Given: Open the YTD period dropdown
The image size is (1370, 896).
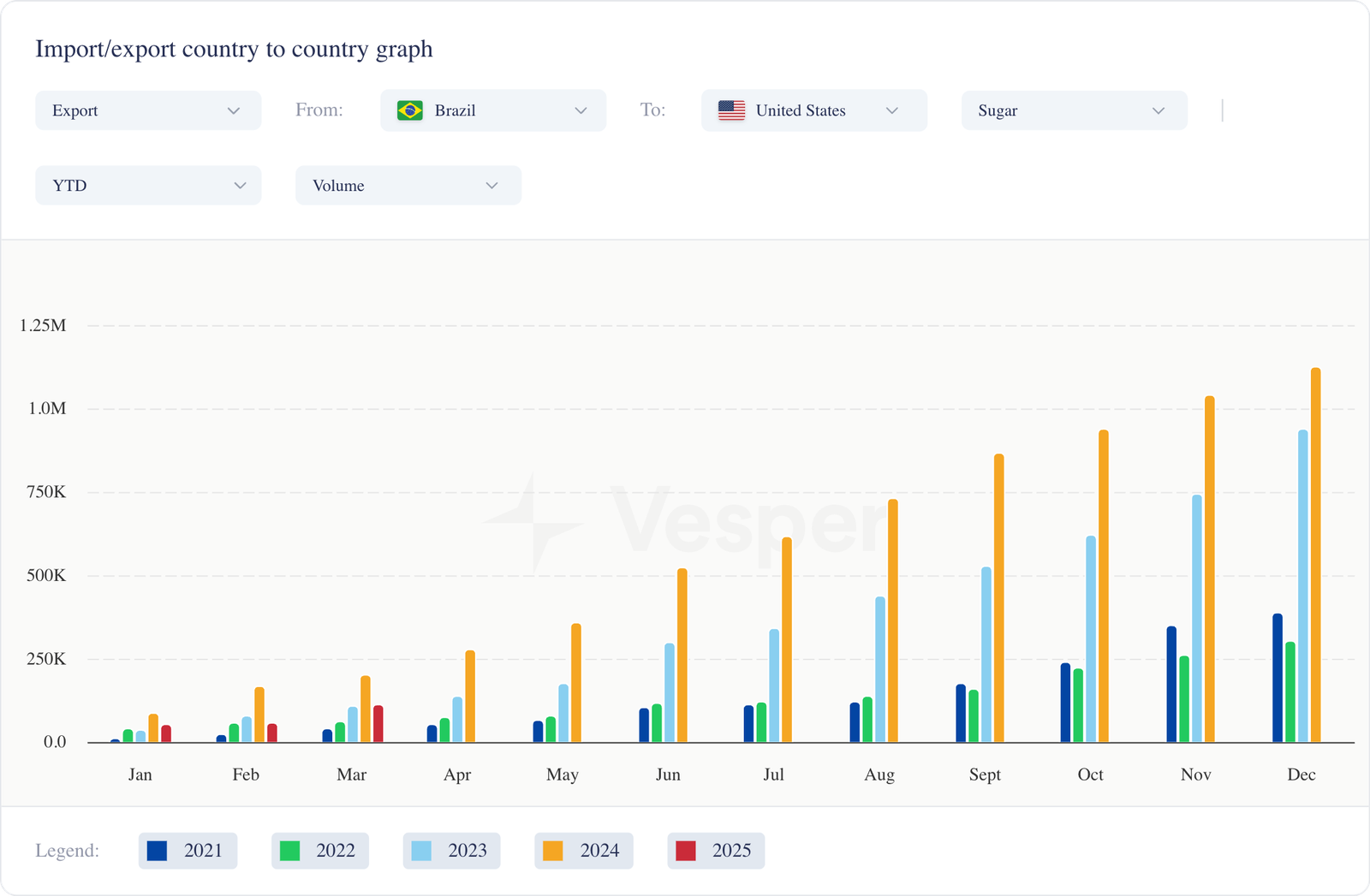Looking at the screenshot, I should (147, 186).
